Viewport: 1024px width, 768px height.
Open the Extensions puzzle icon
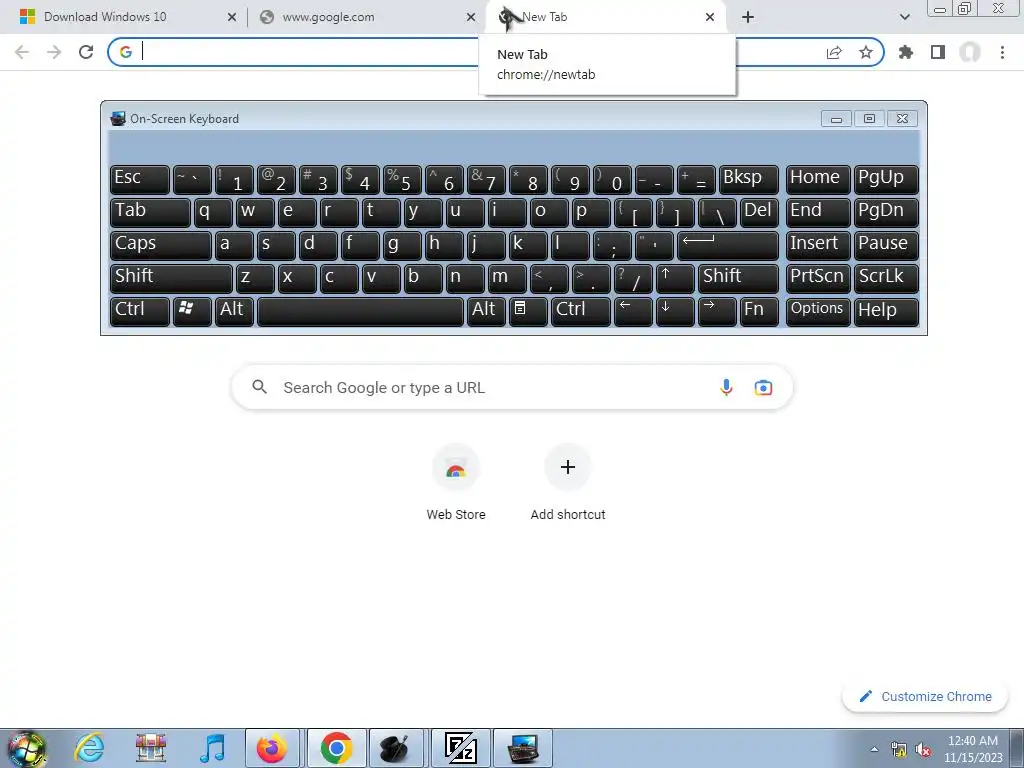(x=906, y=52)
